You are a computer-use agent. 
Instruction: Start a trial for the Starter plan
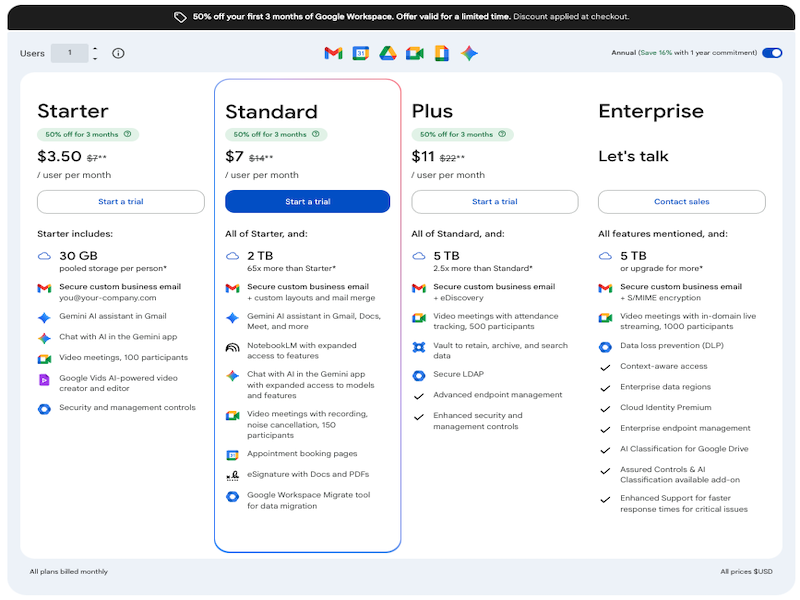(121, 202)
